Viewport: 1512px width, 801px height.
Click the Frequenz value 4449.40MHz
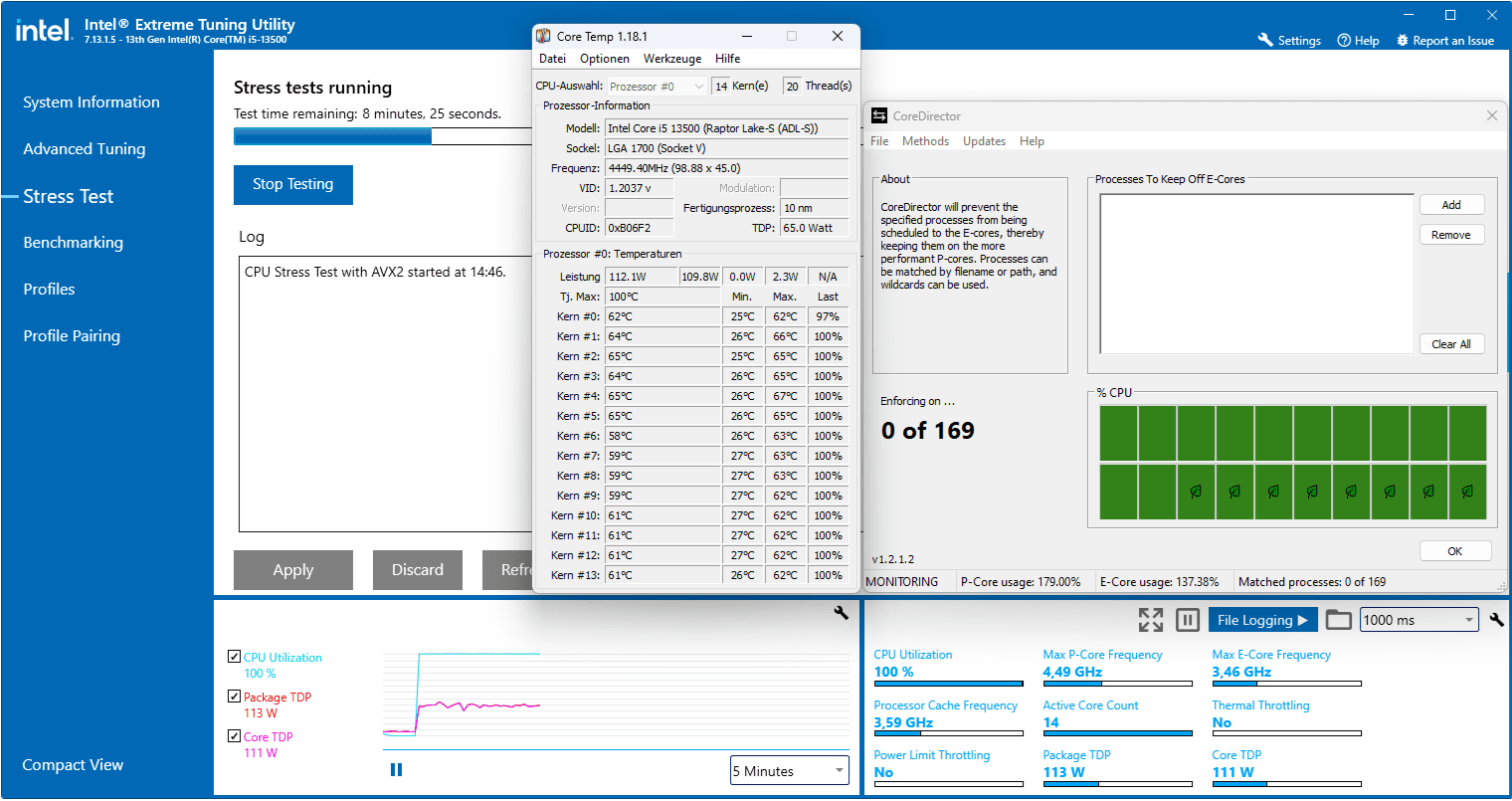coord(726,168)
